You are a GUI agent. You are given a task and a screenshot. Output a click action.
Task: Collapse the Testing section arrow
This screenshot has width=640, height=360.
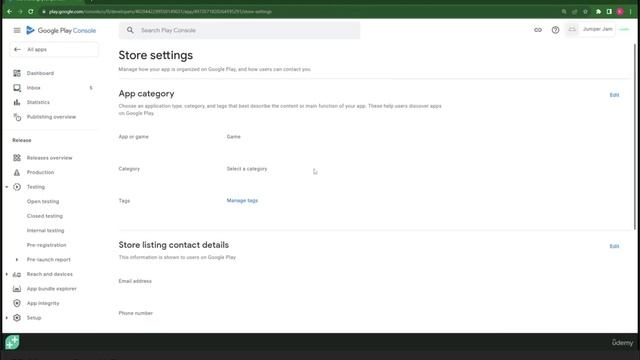[x=7, y=187]
